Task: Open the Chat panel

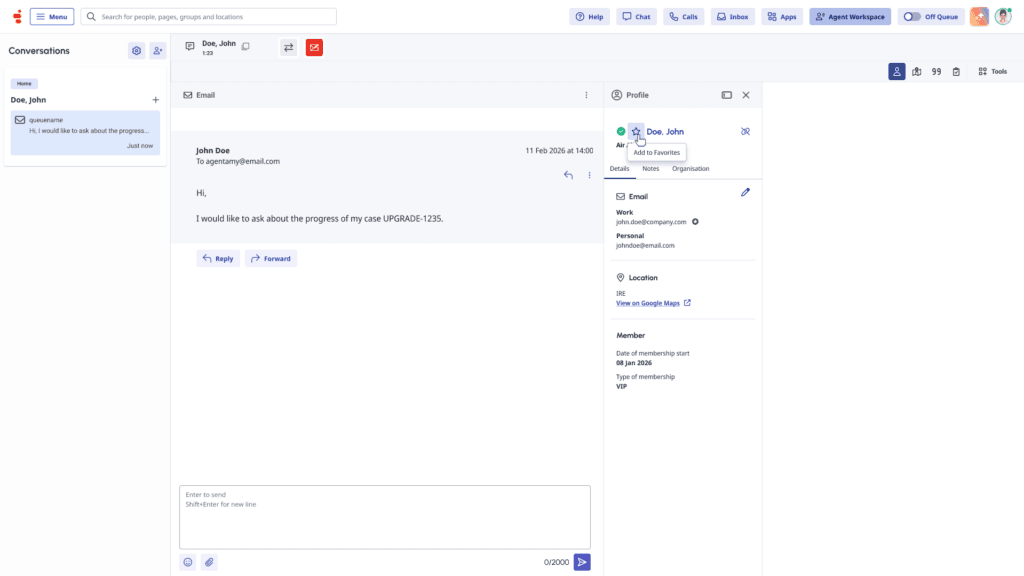Action: click(636, 16)
